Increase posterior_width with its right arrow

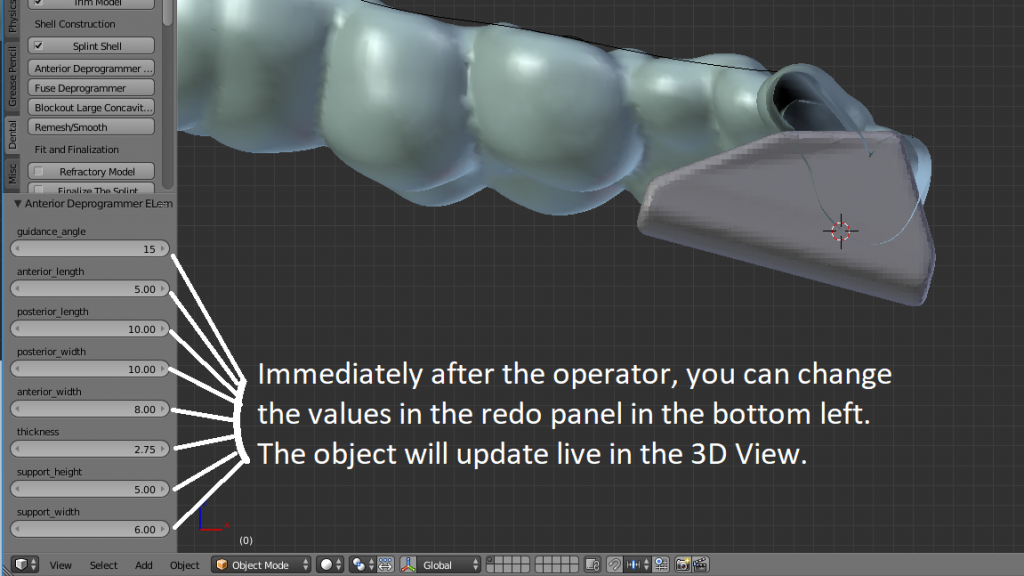(x=163, y=369)
